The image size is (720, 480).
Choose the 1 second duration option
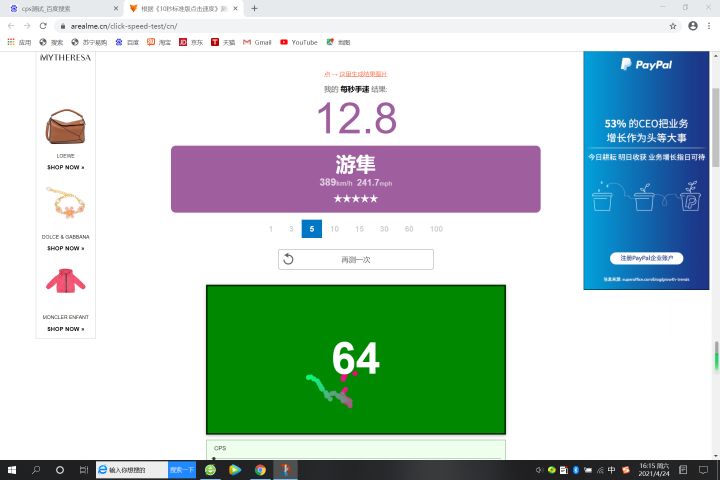click(271, 229)
